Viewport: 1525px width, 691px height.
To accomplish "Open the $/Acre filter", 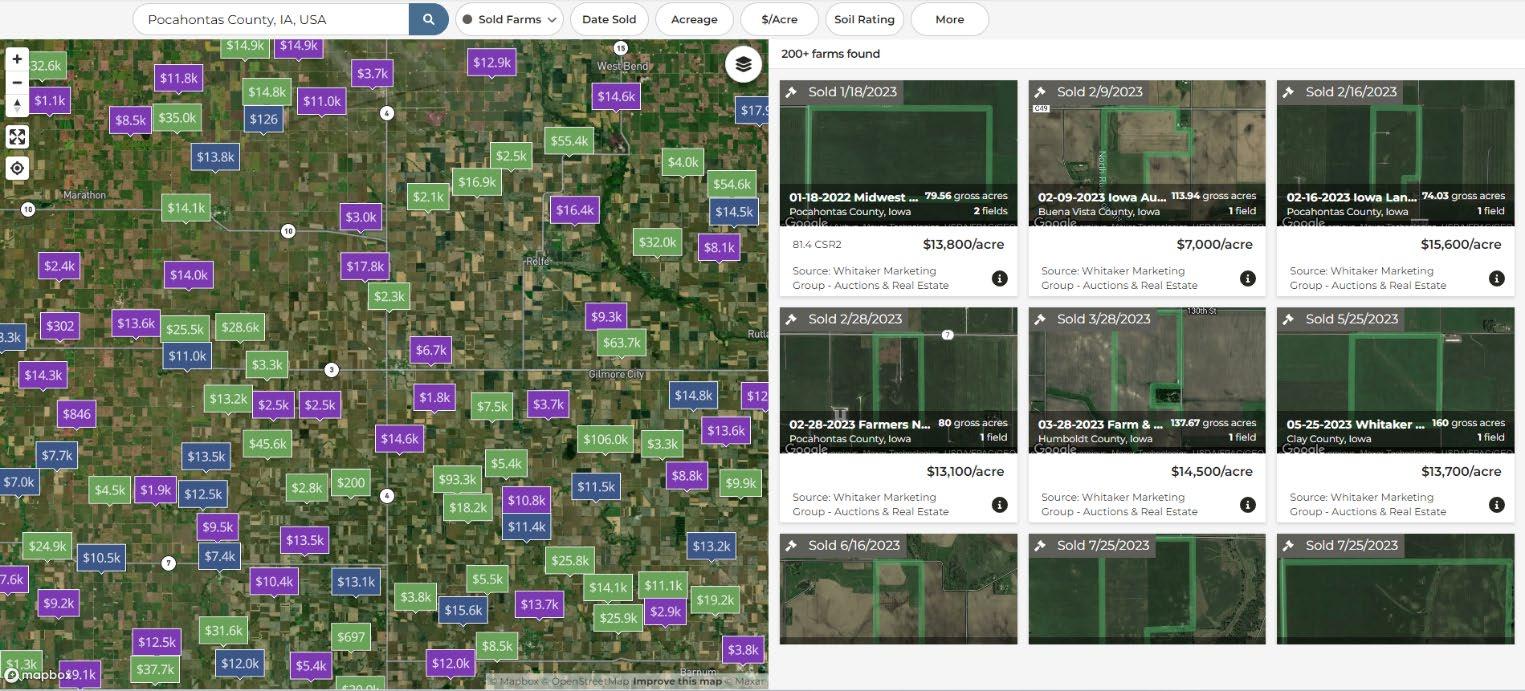I will 779,19.
